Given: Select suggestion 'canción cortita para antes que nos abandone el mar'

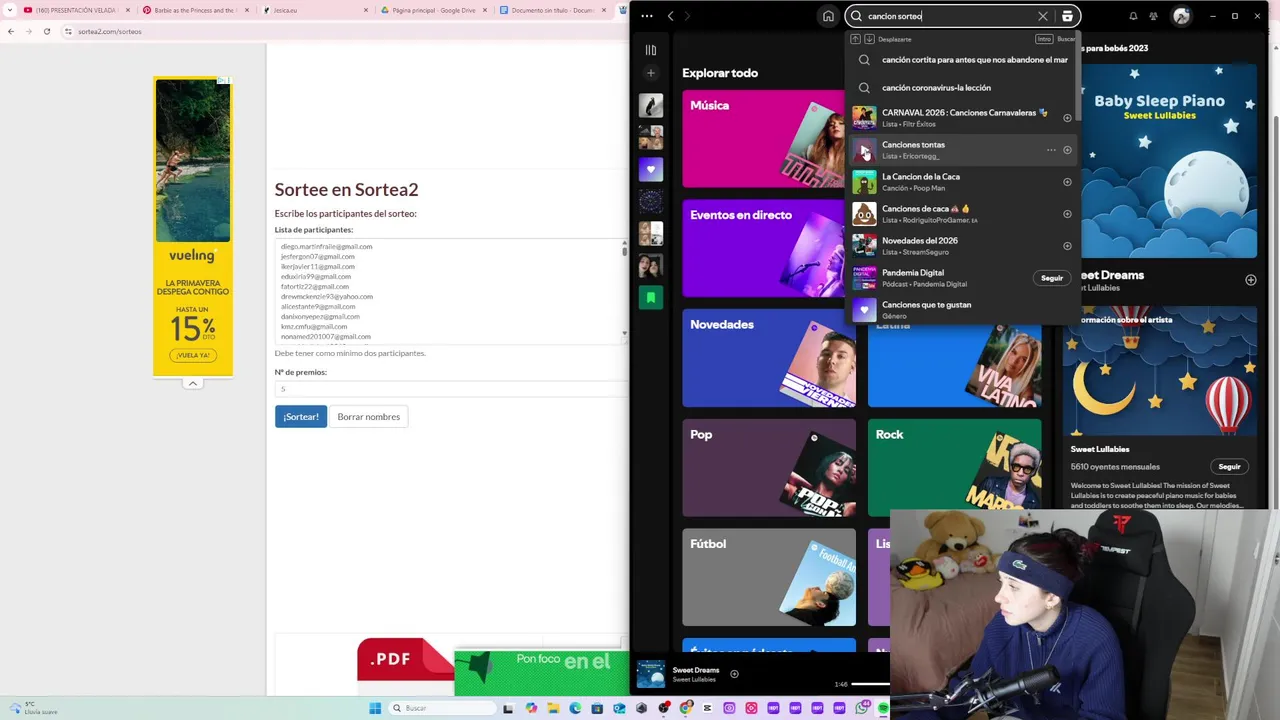Looking at the screenshot, I should [x=963, y=60].
